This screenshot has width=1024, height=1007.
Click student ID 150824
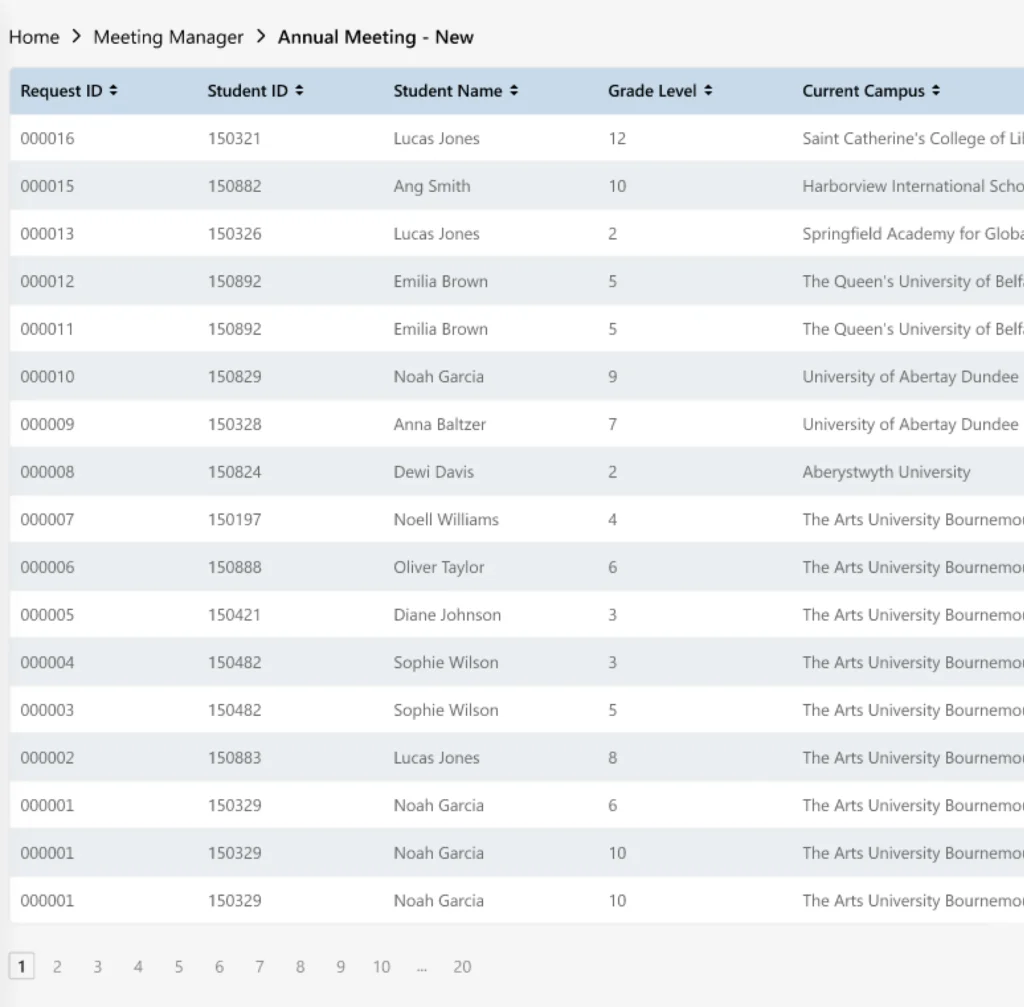pyautogui.click(x=234, y=472)
